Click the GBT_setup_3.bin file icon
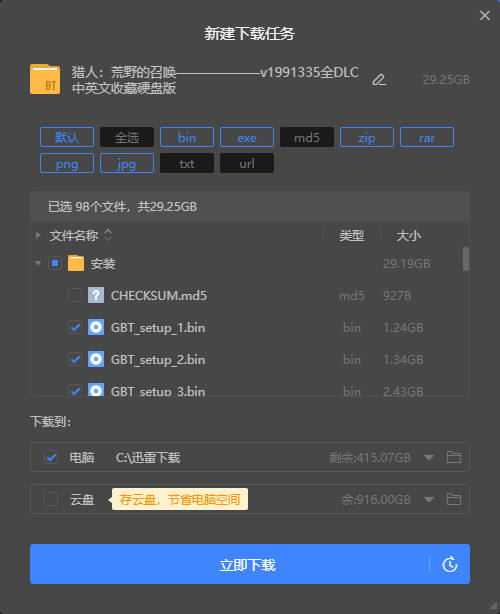Viewport: 500px width, 614px height. 96,390
